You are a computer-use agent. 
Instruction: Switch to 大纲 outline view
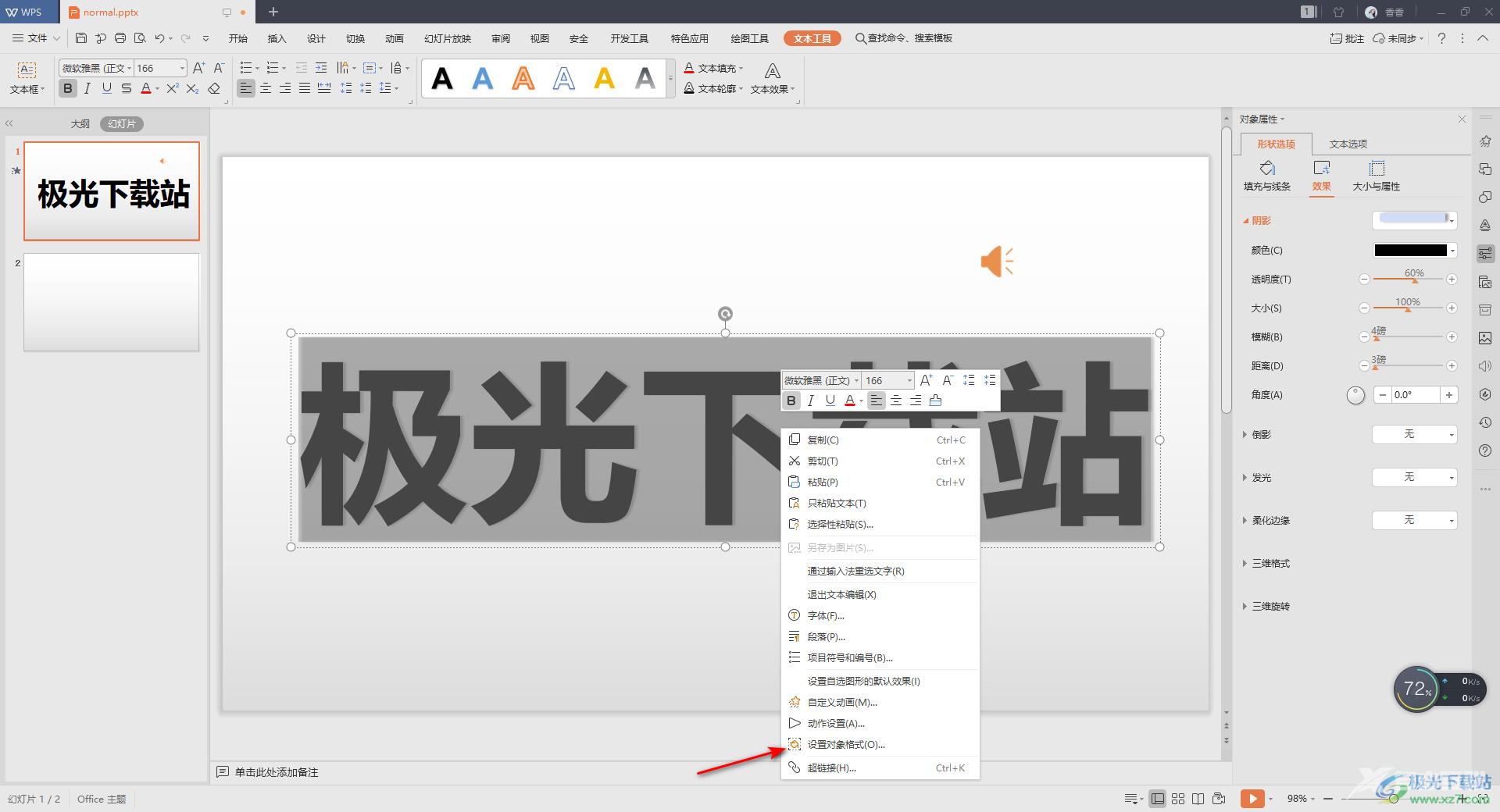point(80,124)
